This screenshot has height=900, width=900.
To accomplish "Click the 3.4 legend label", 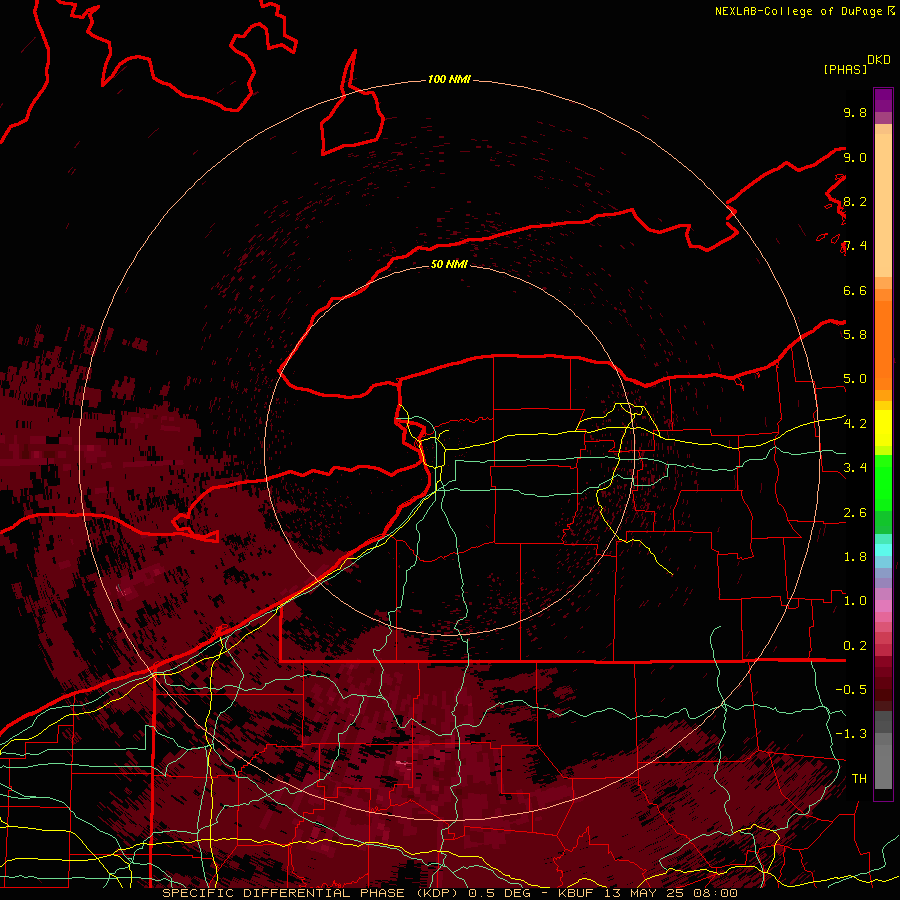I will pos(855,468).
